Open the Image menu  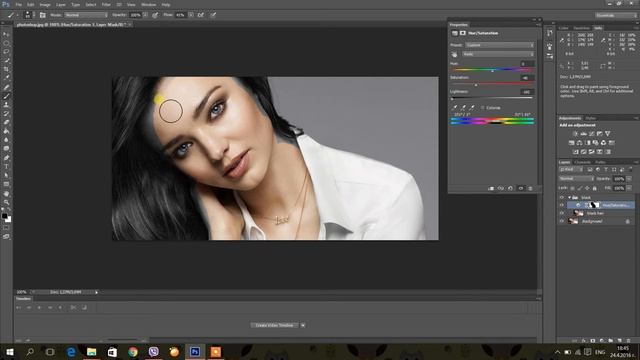tap(45, 4)
